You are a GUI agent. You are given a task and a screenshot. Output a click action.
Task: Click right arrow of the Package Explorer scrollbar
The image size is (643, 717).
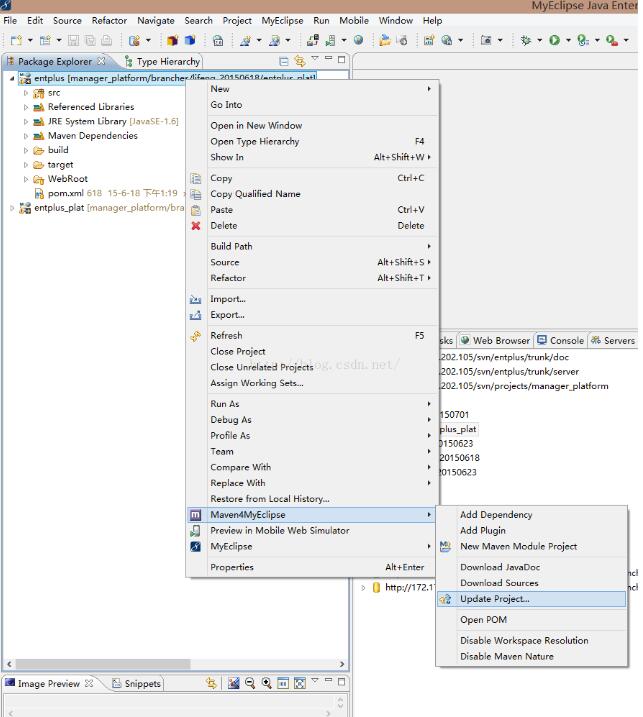342,664
